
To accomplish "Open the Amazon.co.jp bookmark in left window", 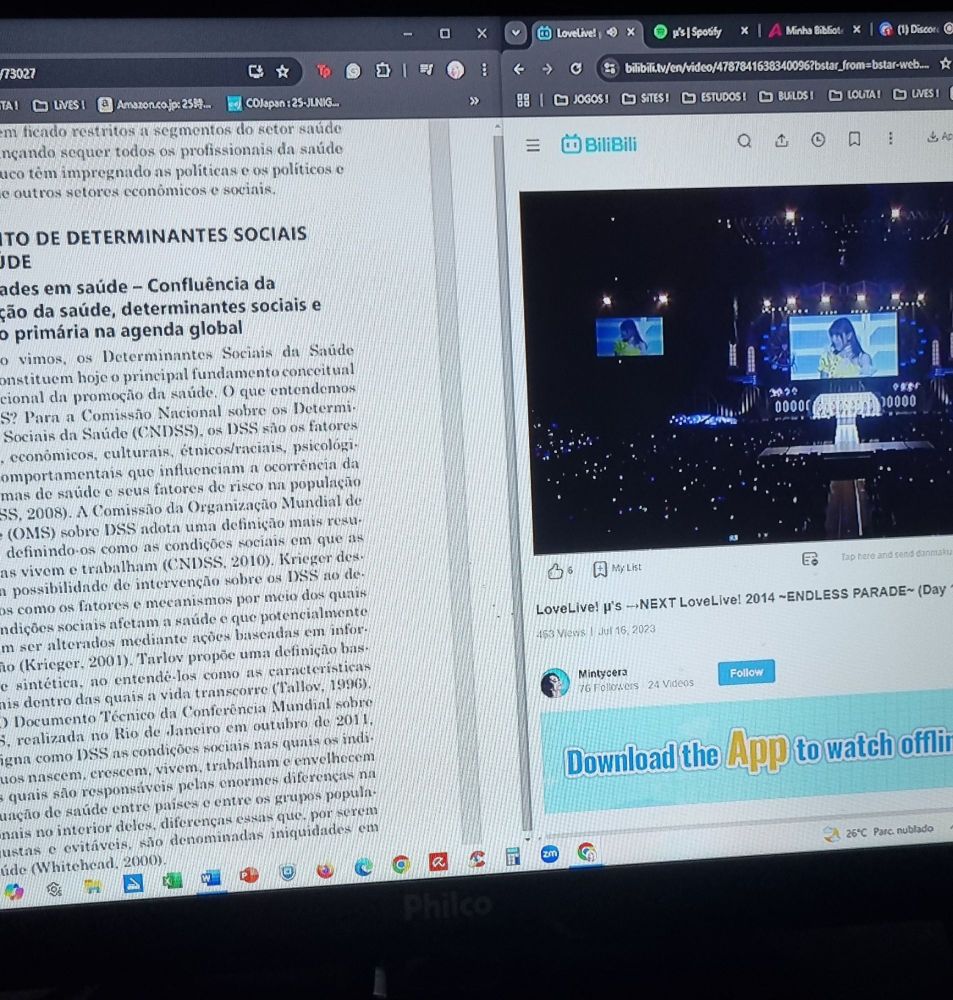I will (x=154, y=103).
